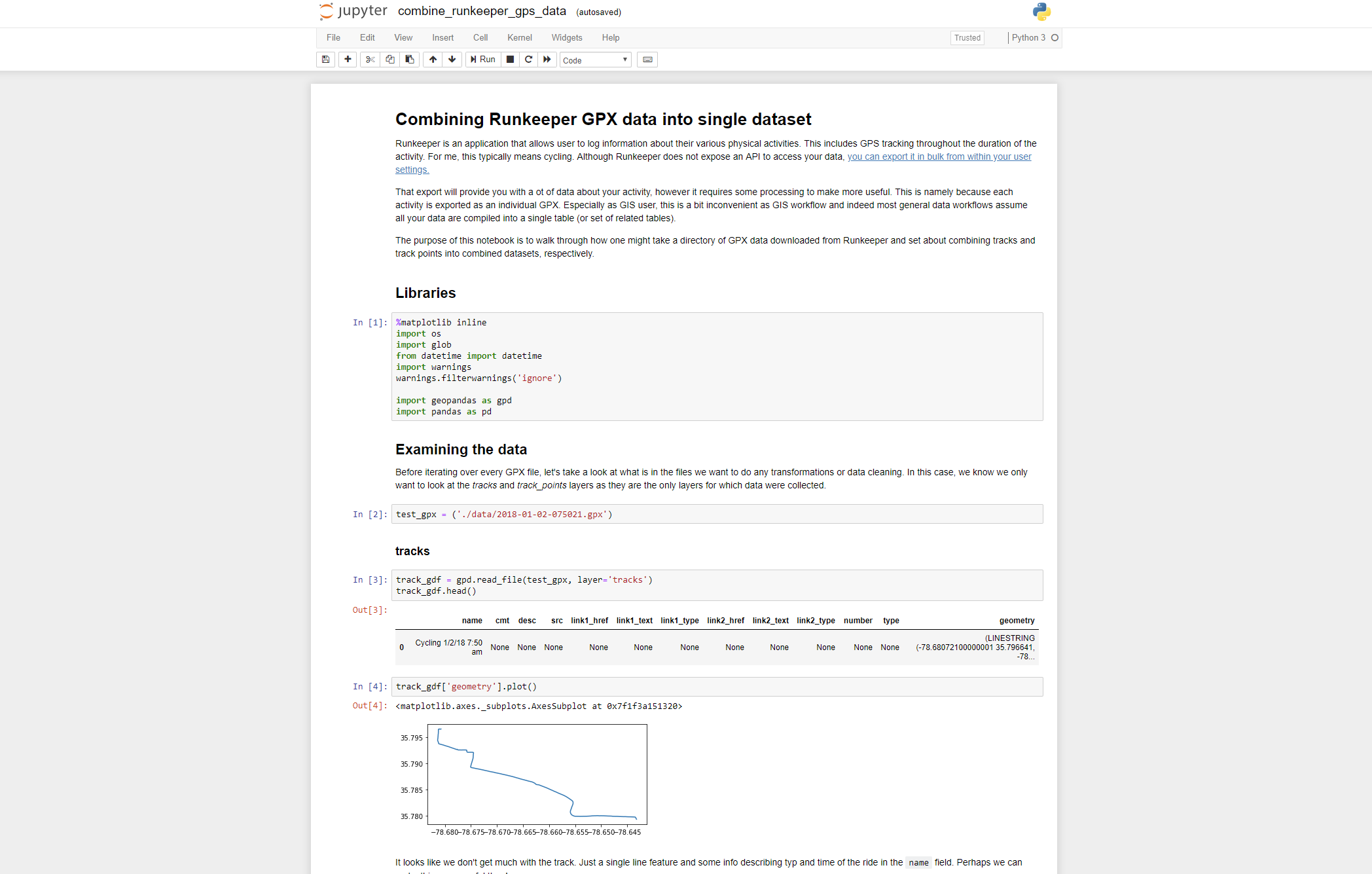Restart the kernel with the circular arrow
This screenshot has width=1372, height=874.
click(x=529, y=60)
